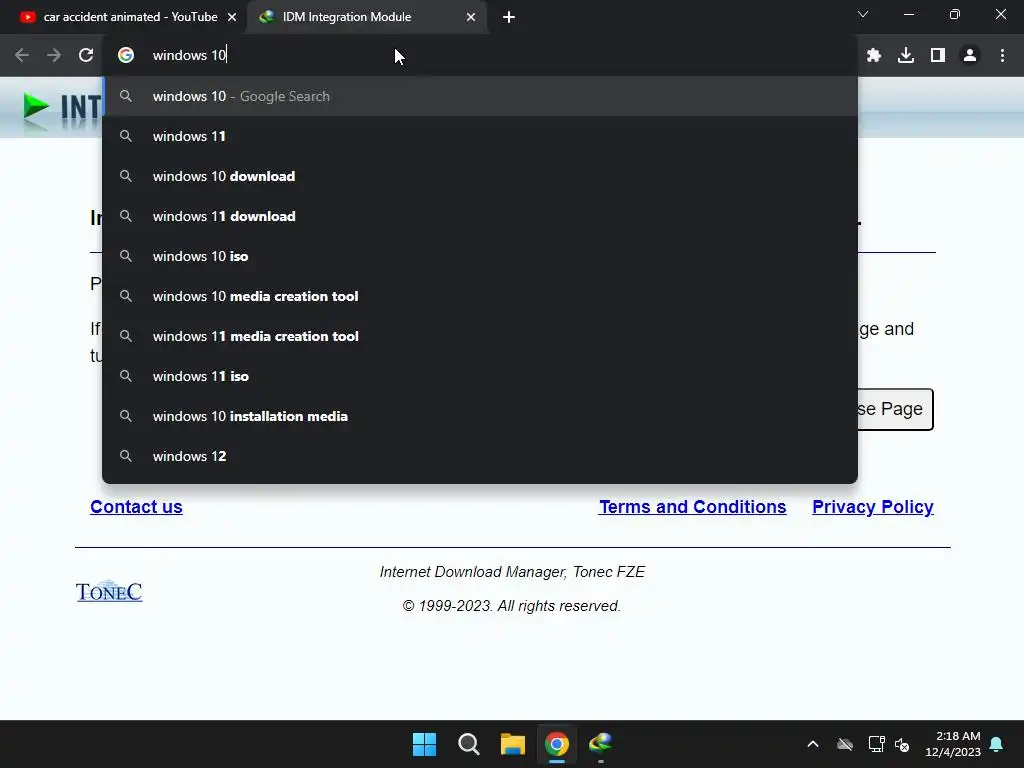Click the IDM green arrow logo
The height and width of the screenshot is (768, 1024).
[37, 106]
